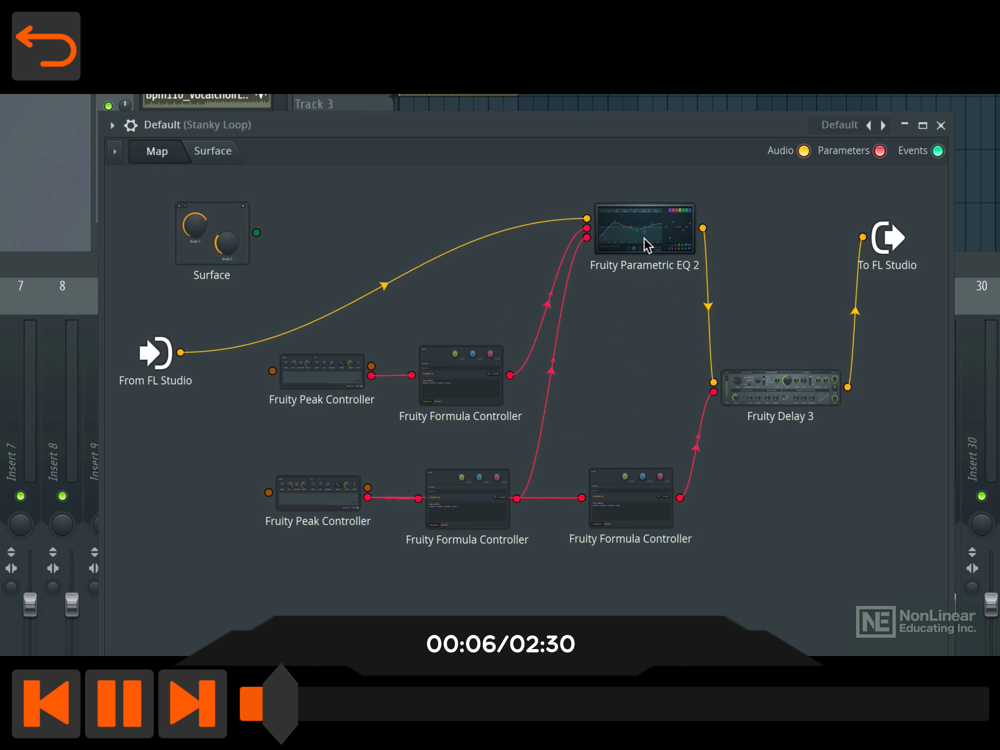Select the Fruity Formula Controller wired into Fruity Delay 3
Screen dimensions: 1000x750
coord(630,497)
